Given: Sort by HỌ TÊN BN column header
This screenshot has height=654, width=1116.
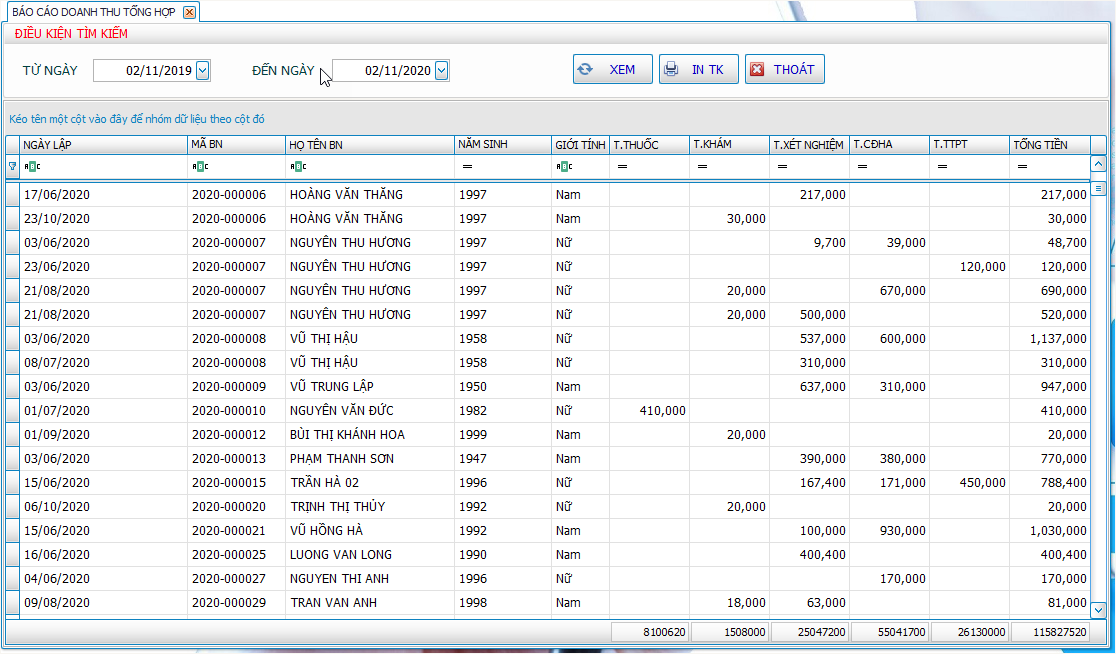Looking at the screenshot, I should (370, 144).
